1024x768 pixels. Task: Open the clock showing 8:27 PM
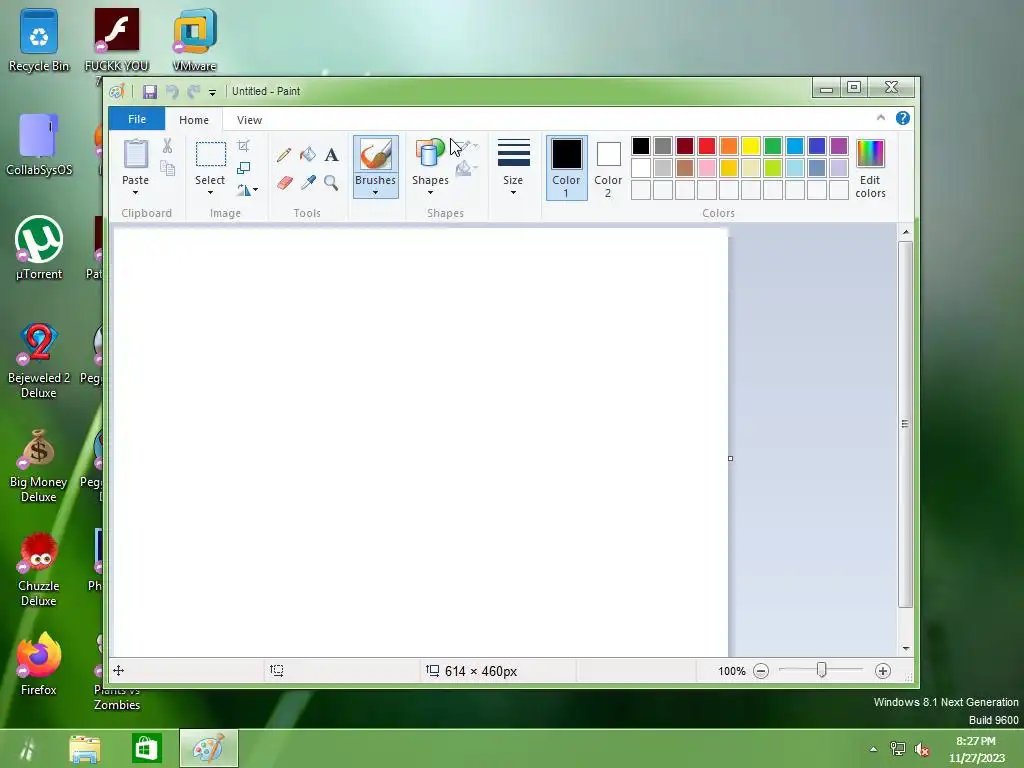pyautogui.click(x=976, y=749)
